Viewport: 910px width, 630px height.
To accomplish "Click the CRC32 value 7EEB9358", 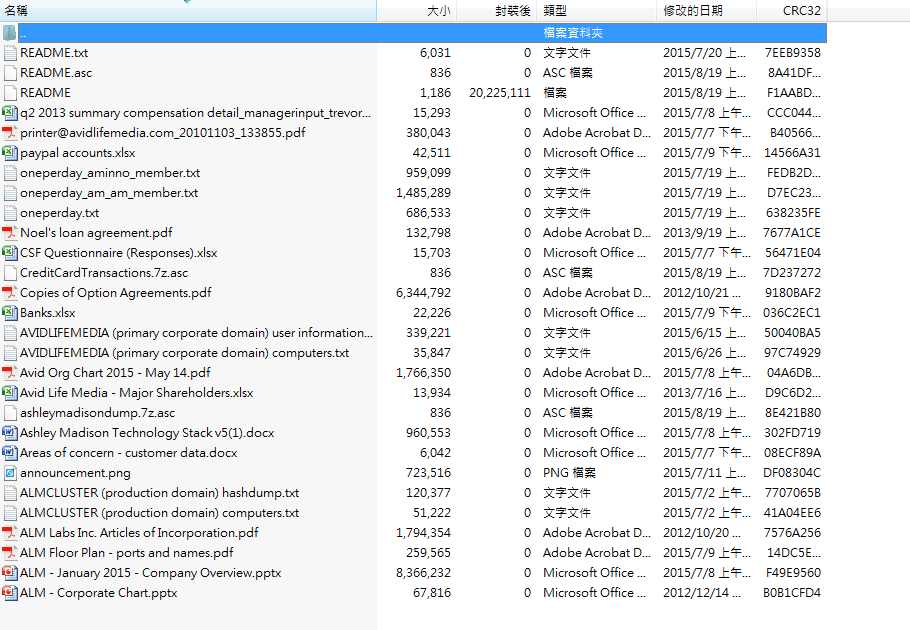I will tap(793, 53).
